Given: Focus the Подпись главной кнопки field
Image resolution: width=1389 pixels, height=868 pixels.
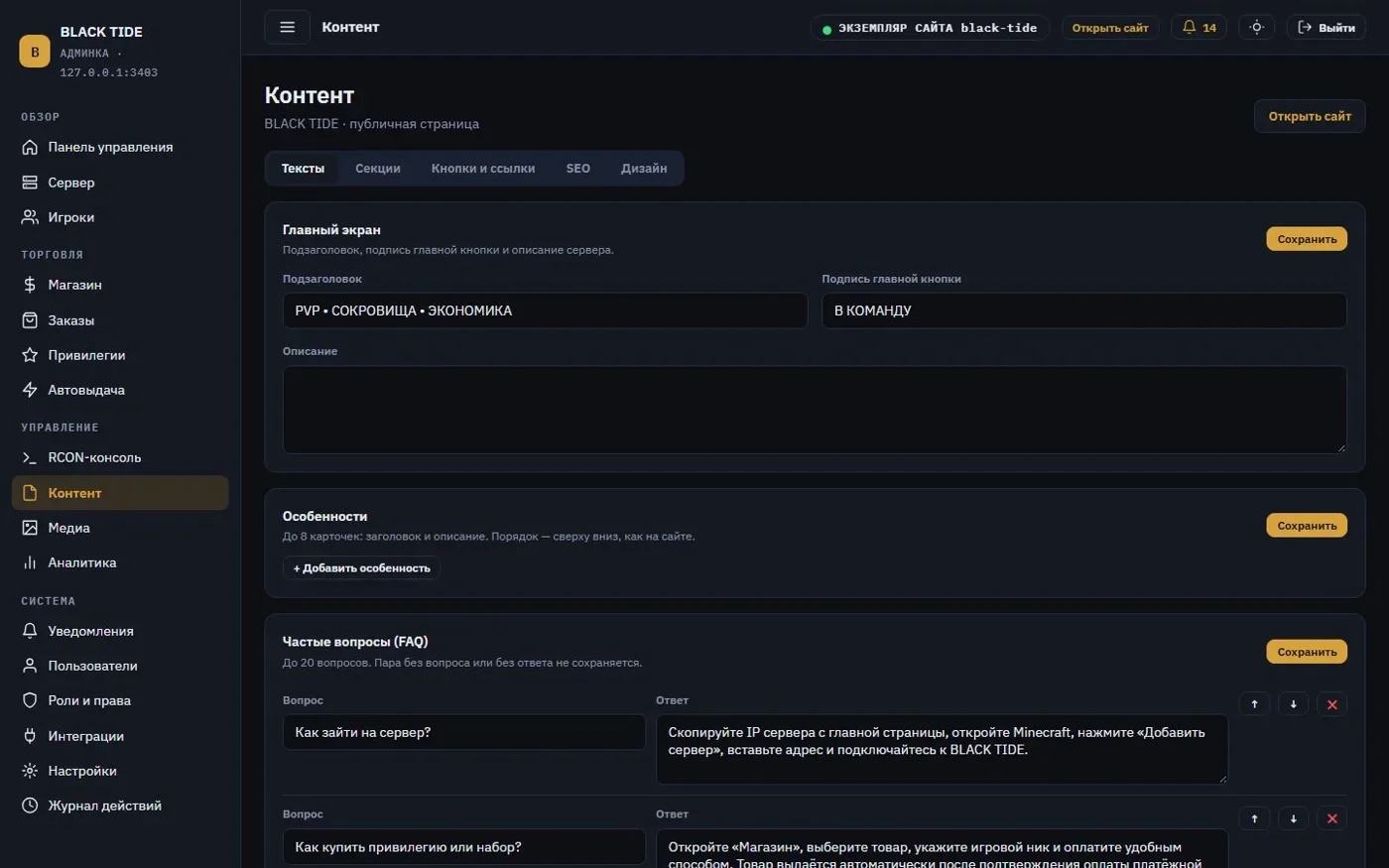Looking at the screenshot, I should pos(1084,310).
